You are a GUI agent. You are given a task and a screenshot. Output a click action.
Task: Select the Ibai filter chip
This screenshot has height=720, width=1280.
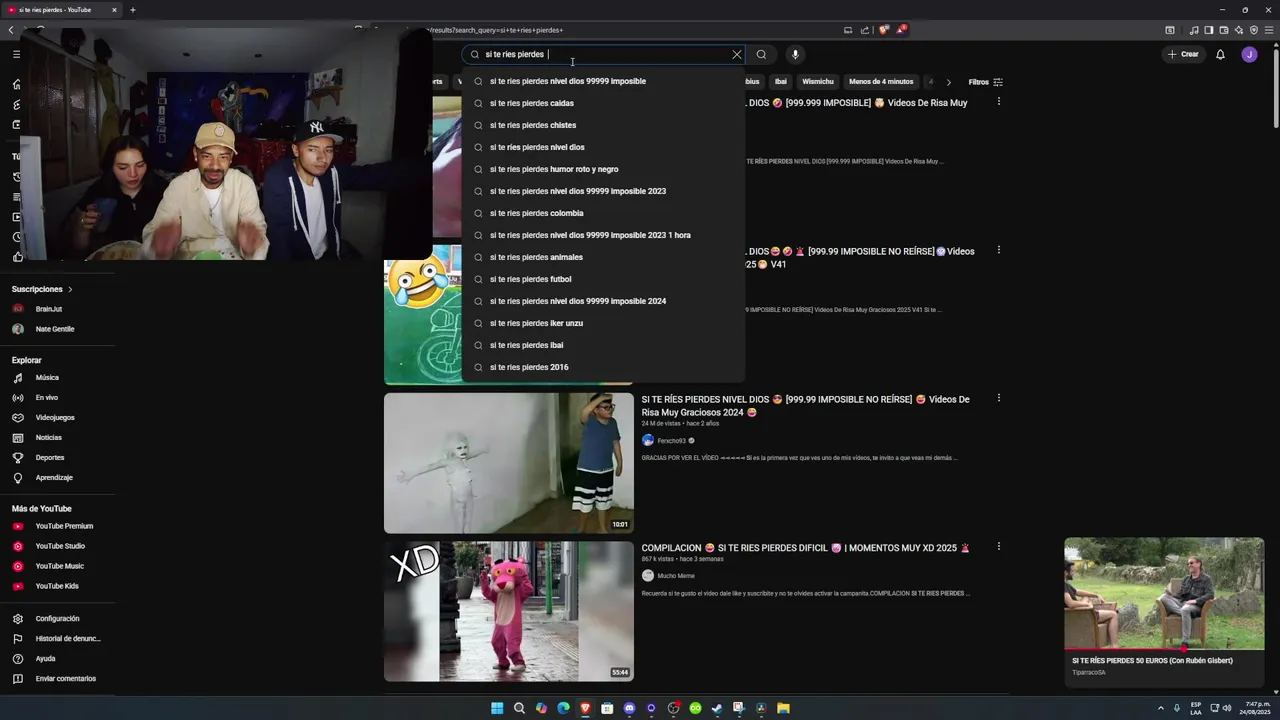[781, 82]
